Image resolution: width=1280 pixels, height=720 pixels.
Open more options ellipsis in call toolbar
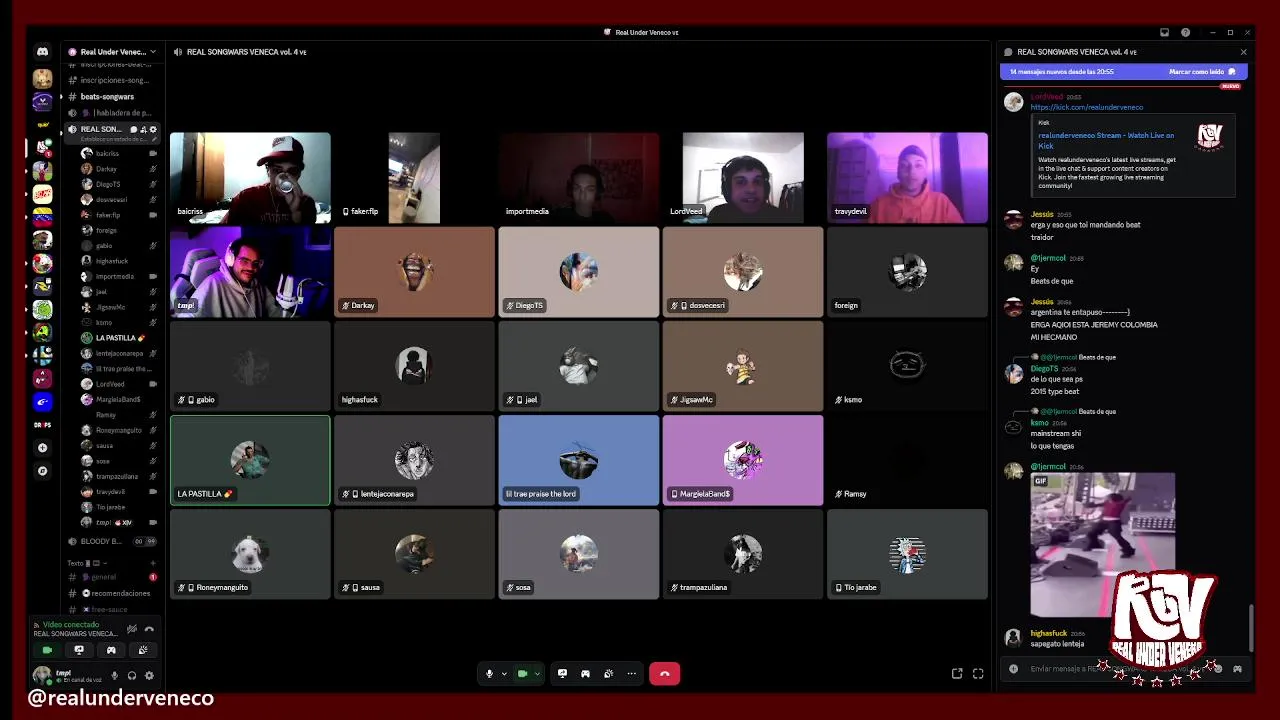point(631,674)
